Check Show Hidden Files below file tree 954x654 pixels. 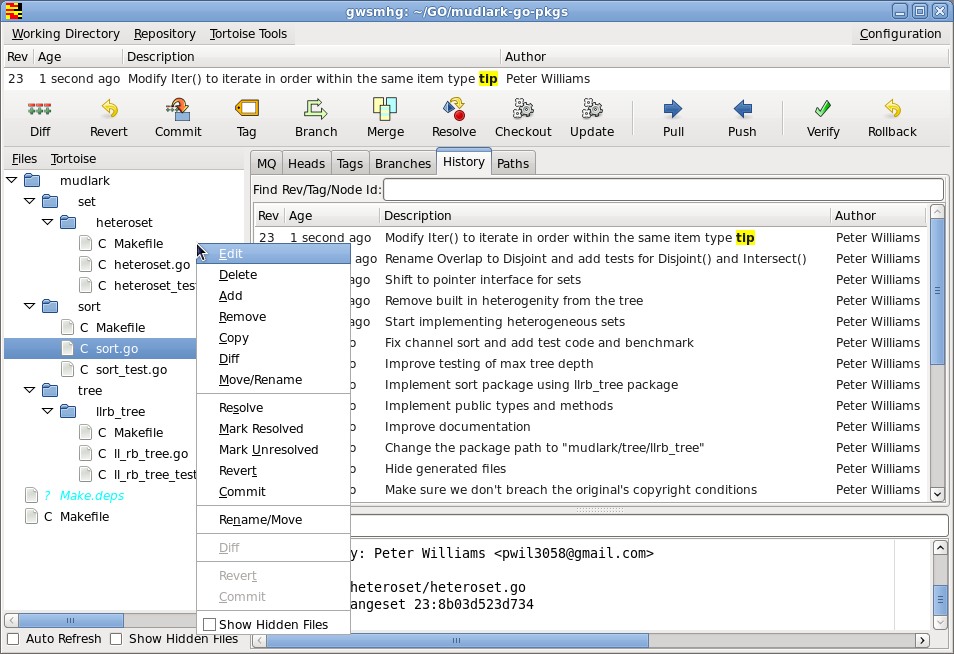click(x=116, y=639)
